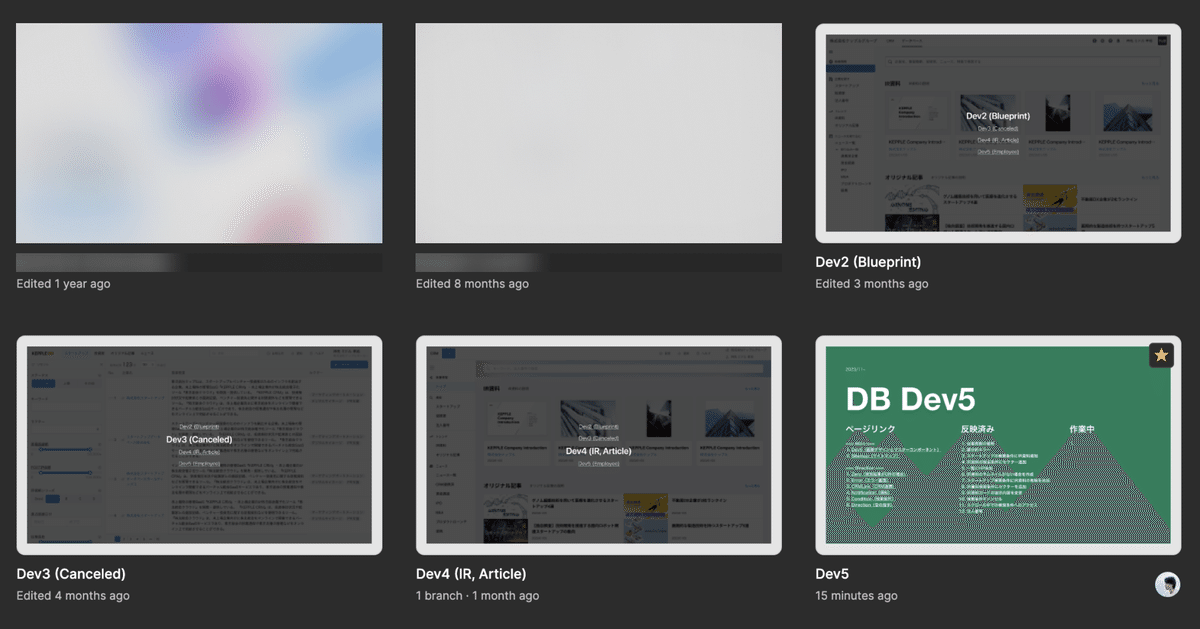Click the 'Edited 8 months ago' label
Viewport: 1200px width, 629px height.
(x=472, y=284)
